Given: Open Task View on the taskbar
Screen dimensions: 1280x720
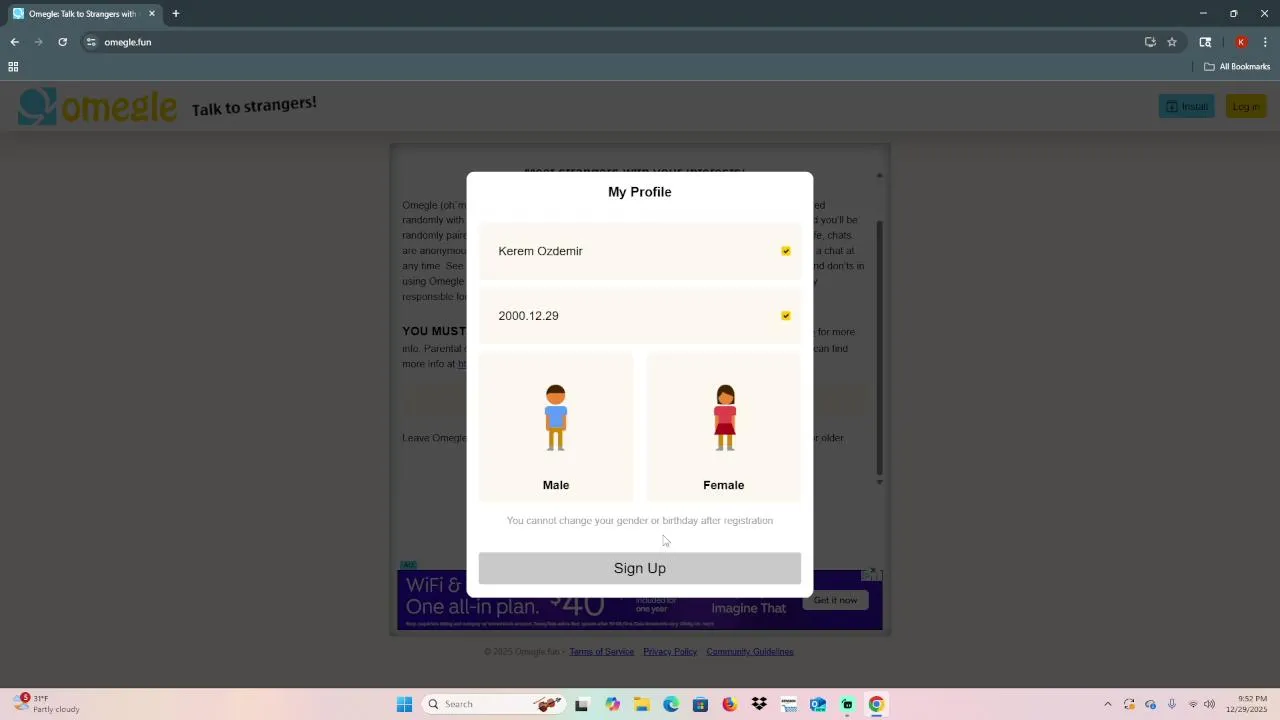Looking at the screenshot, I should pyautogui.click(x=582, y=704).
